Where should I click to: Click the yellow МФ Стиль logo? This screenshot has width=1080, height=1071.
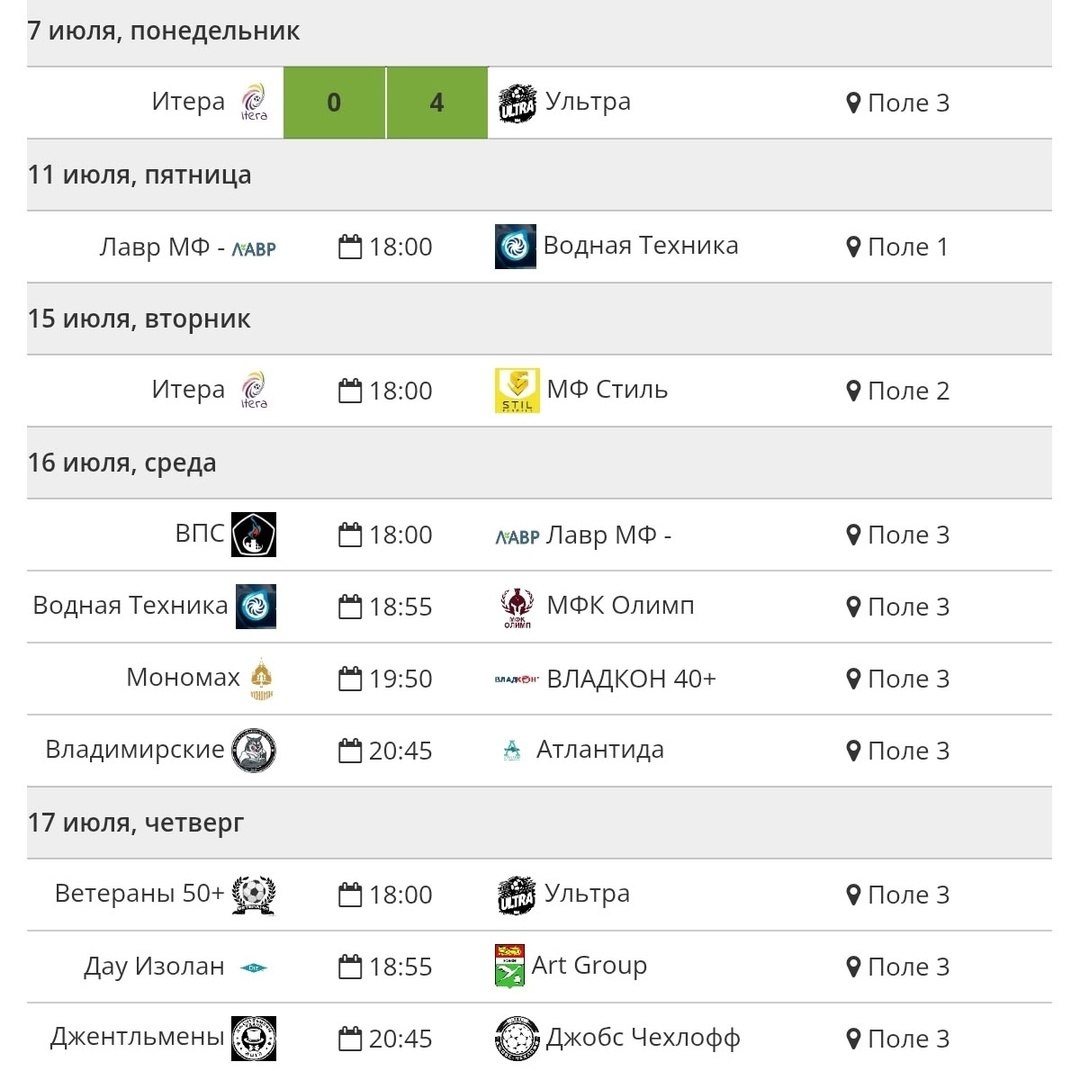tap(517, 391)
